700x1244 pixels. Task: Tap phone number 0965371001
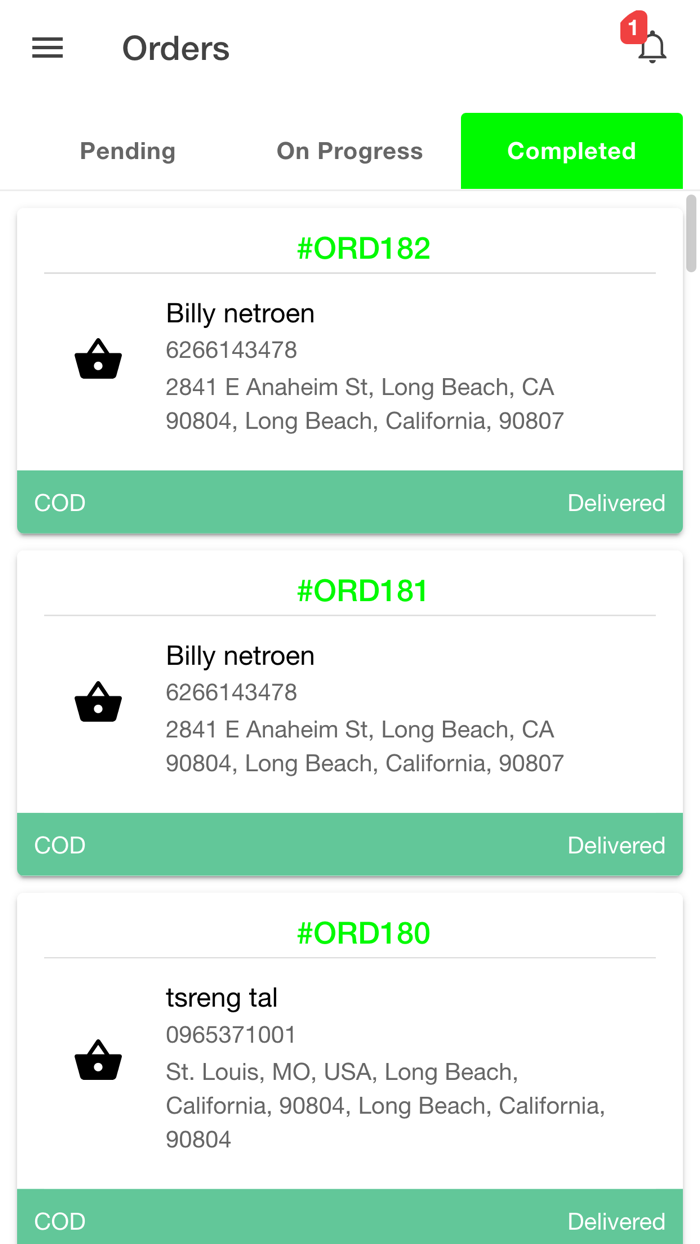tap(231, 1035)
